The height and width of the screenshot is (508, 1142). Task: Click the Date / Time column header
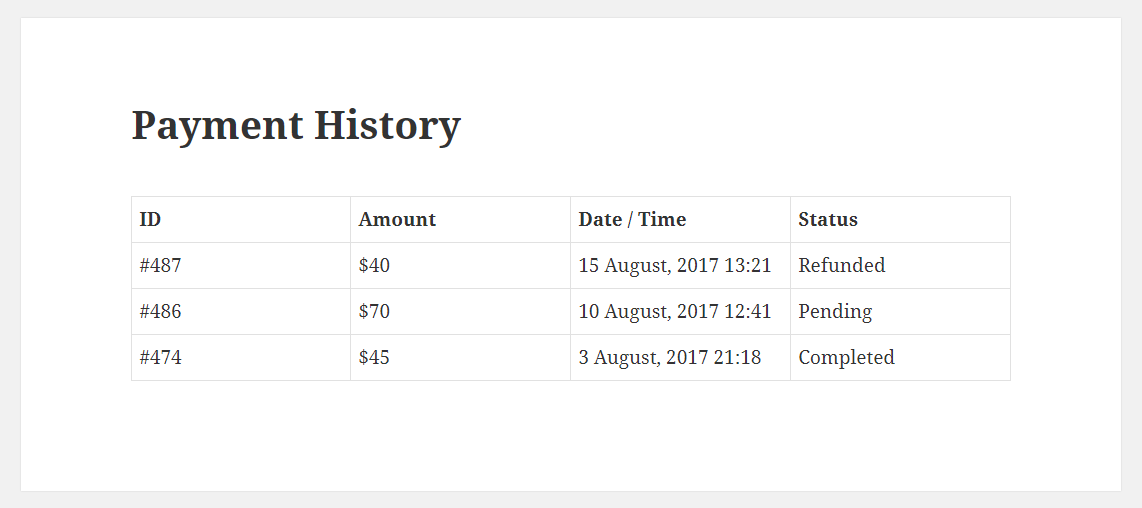pos(632,219)
